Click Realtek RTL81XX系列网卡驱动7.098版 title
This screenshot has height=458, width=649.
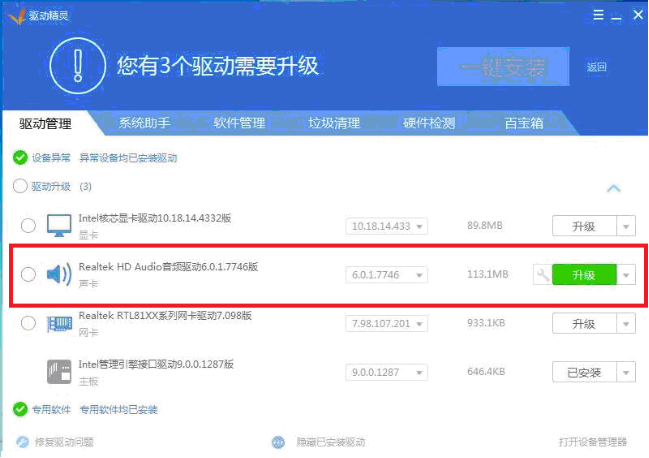pos(165,315)
